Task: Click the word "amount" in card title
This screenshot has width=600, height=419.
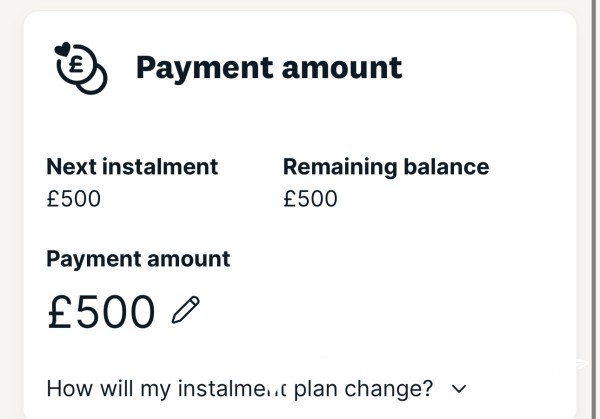Action: pyautogui.click(x=342, y=68)
